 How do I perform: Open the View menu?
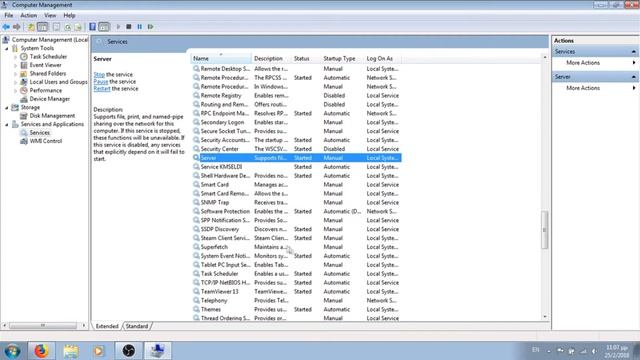pyautogui.click(x=50, y=16)
